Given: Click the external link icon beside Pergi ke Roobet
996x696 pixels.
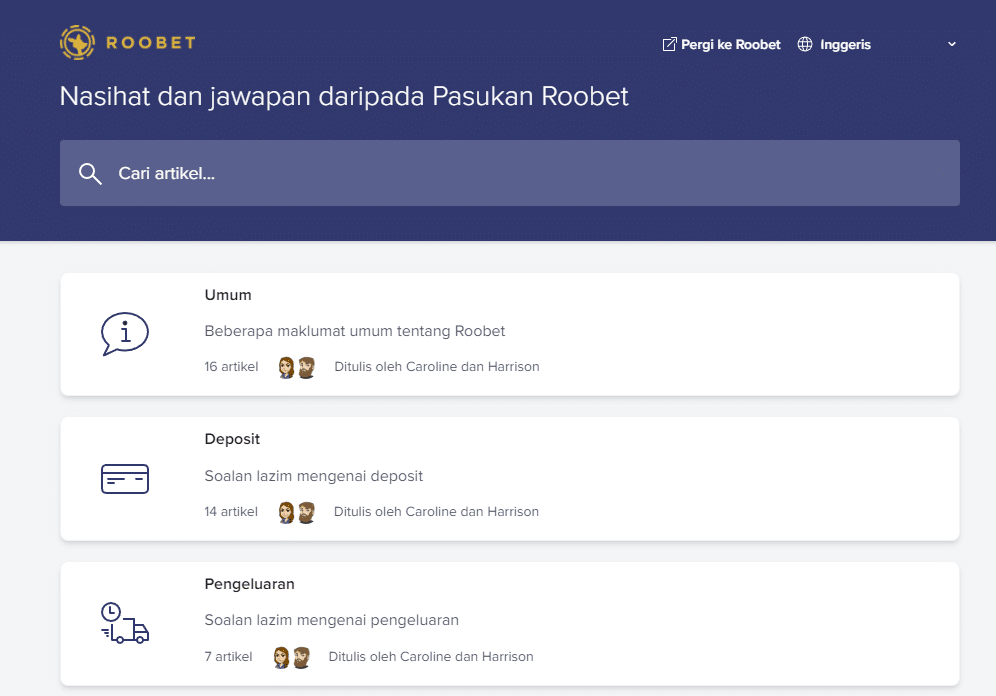Looking at the screenshot, I should click(670, 44).
